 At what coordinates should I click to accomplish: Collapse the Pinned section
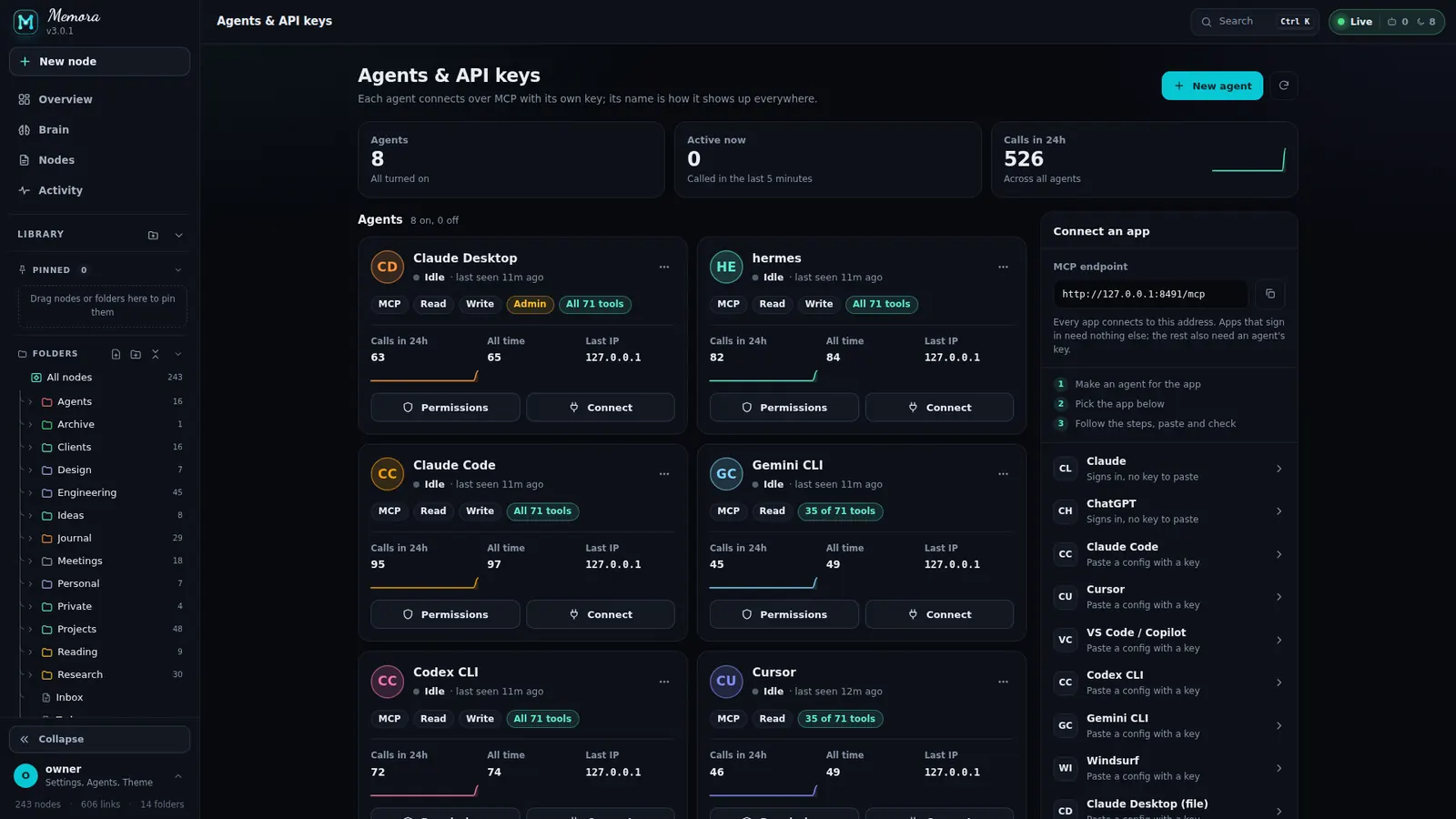click(x=178, y=270)
